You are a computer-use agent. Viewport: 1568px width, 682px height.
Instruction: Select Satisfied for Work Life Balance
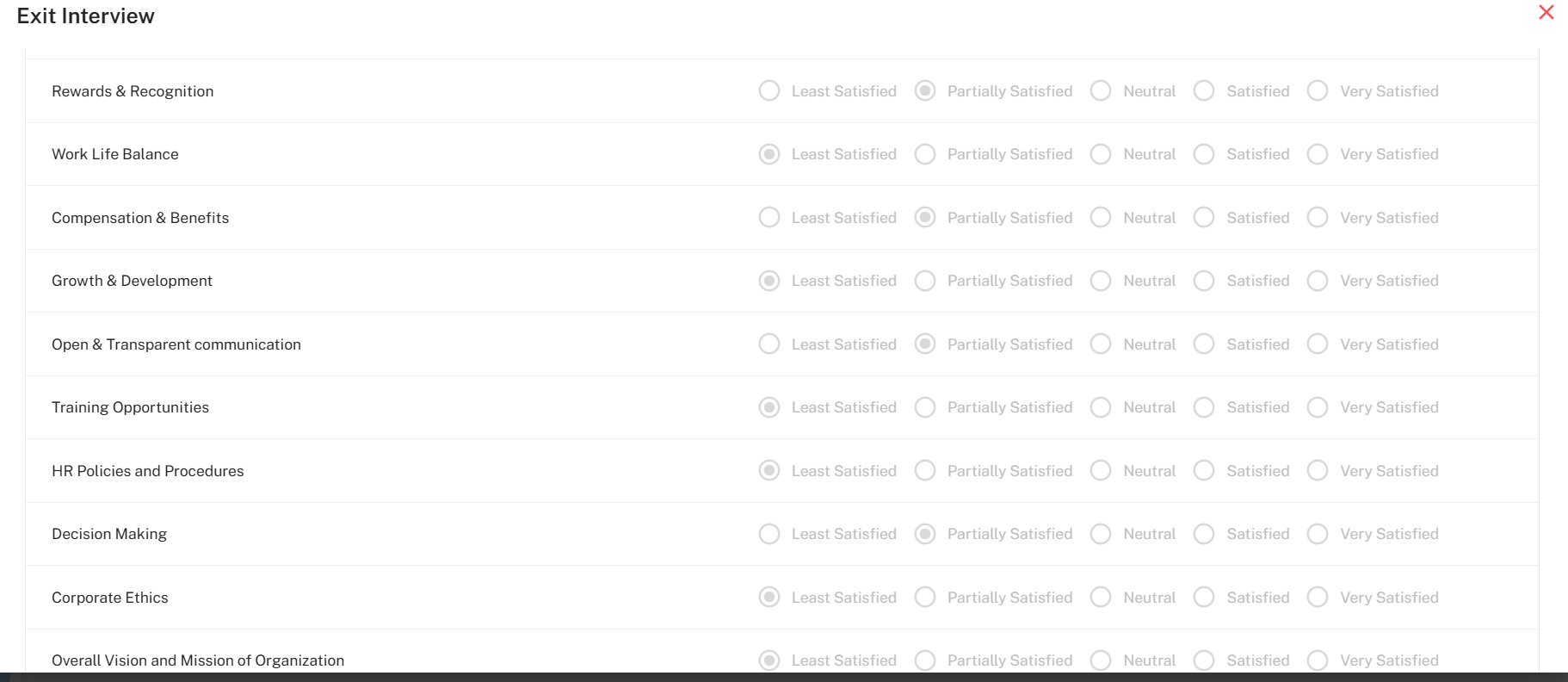click(x=1204, y=154)
